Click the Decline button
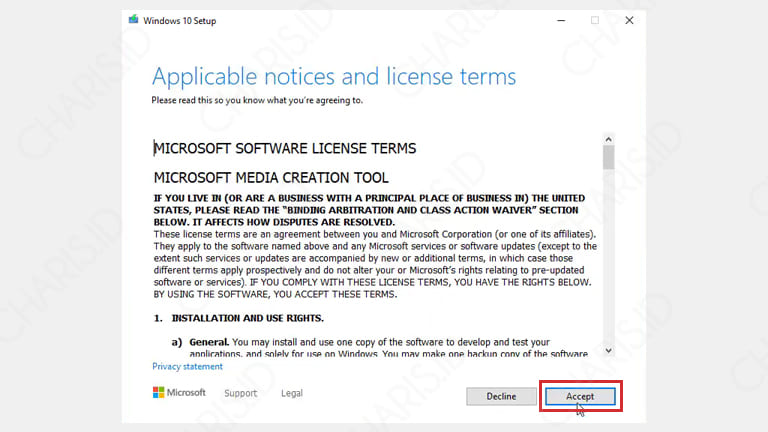This screenshot has width=768, height=432. pyautogui.click(x=501, y=396)
